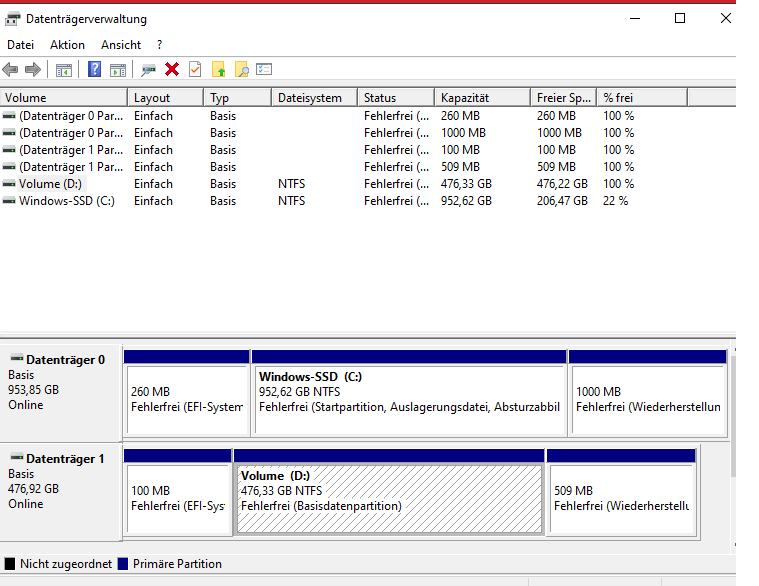Click the yellow folder magnifier search icon

(x=241, y=70)
